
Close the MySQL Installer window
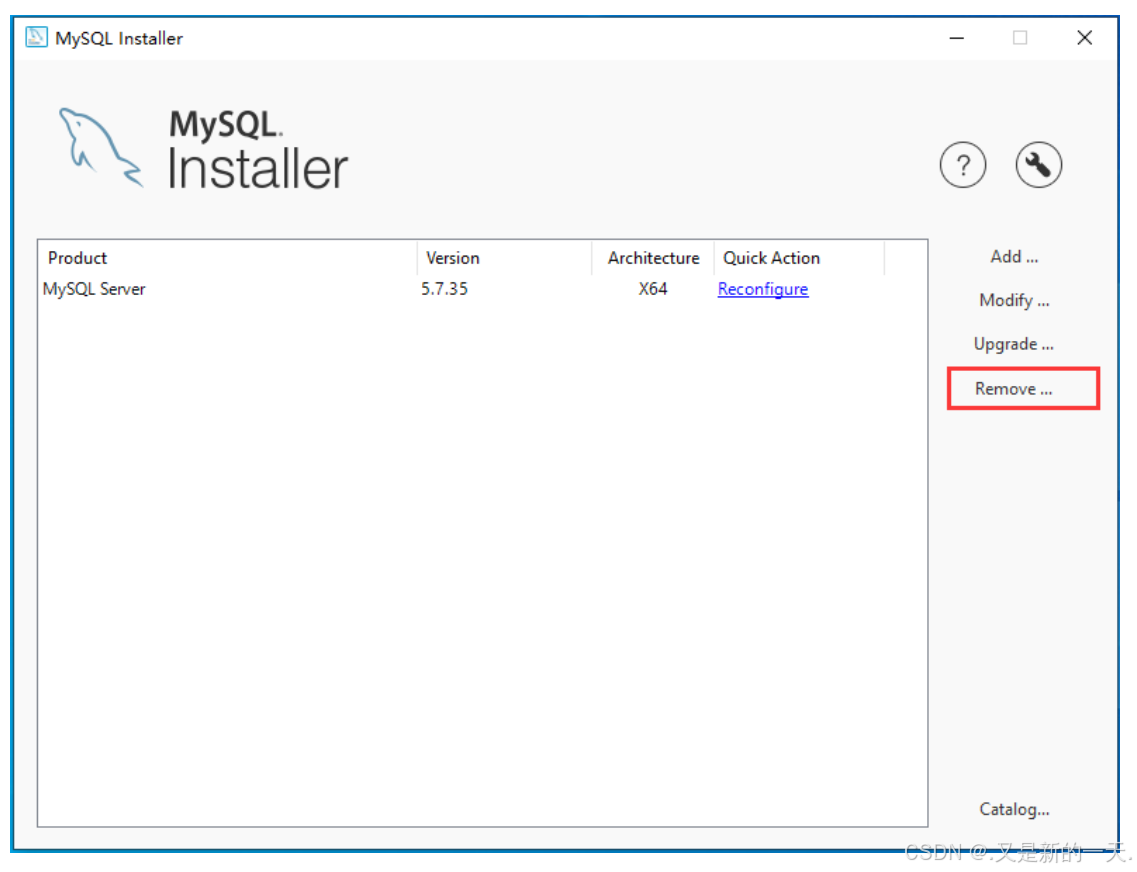(1084, 38)
